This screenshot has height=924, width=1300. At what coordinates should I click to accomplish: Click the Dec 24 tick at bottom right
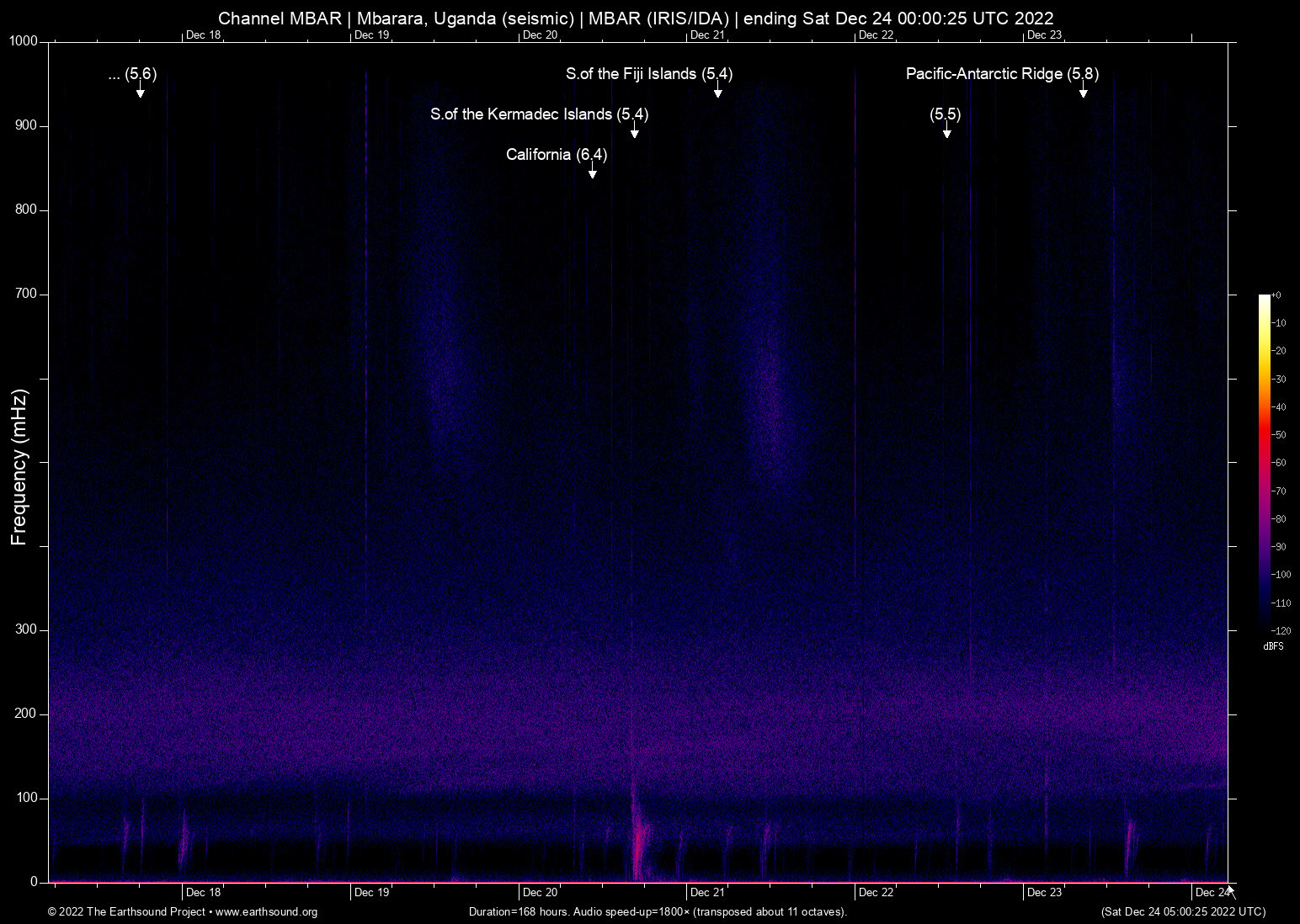click(x=1209, y=892)
